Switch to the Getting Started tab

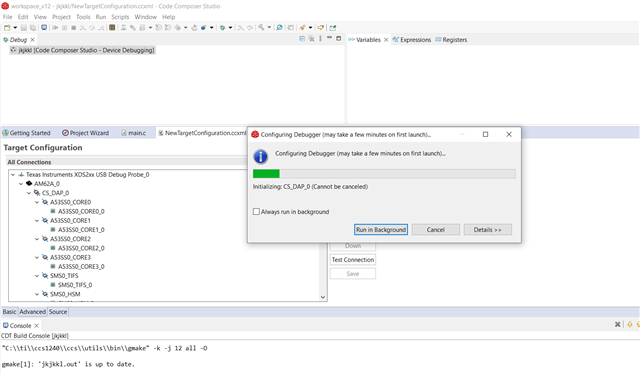click(x=26, y=133)
